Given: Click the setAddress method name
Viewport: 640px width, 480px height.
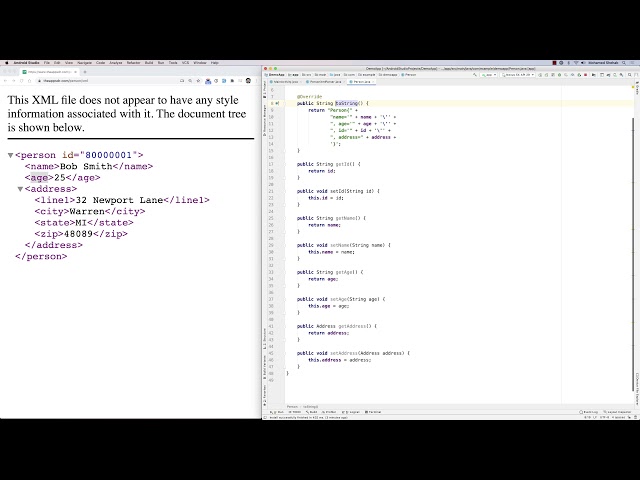Looking at the screenshot, I should 344,353.
